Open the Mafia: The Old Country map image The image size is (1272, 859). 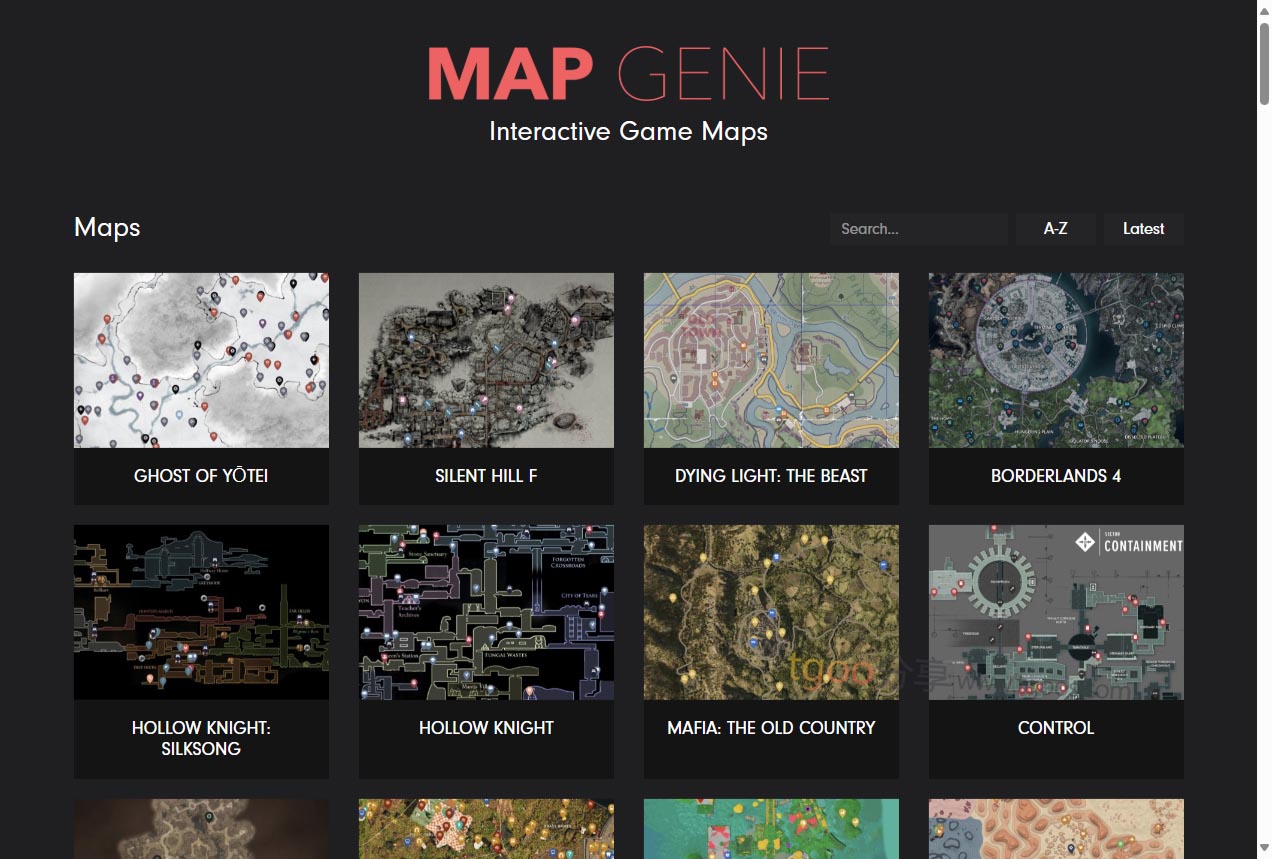pos(771,612)
